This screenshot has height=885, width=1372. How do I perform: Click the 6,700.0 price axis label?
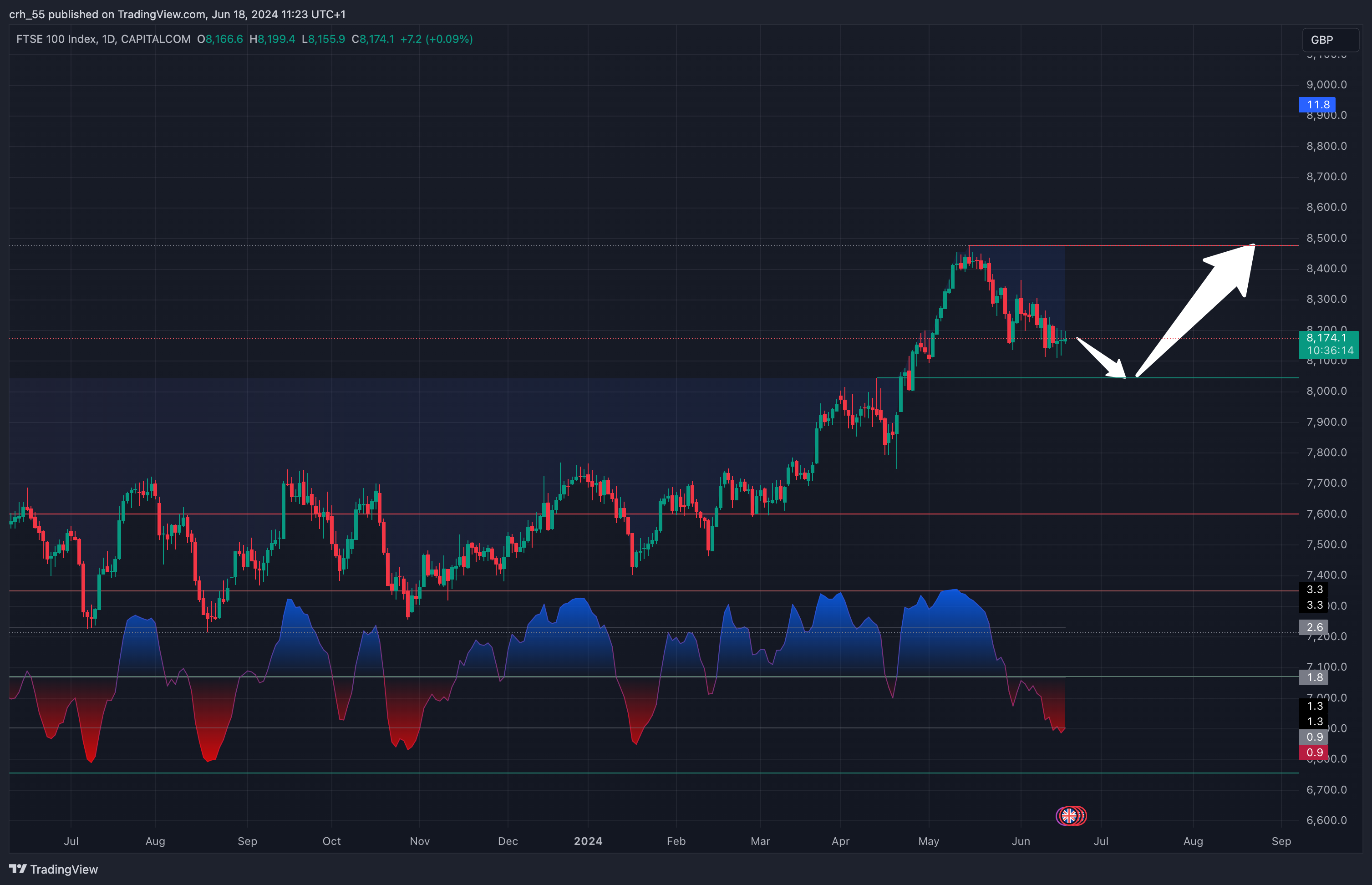click(x=1326, y=789)
